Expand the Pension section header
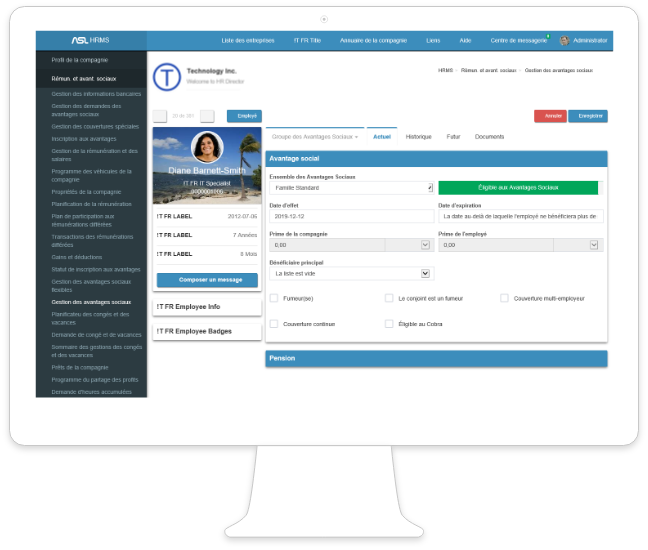The width and height of the screenshot is (648, 550). click(x=436, y=358)
